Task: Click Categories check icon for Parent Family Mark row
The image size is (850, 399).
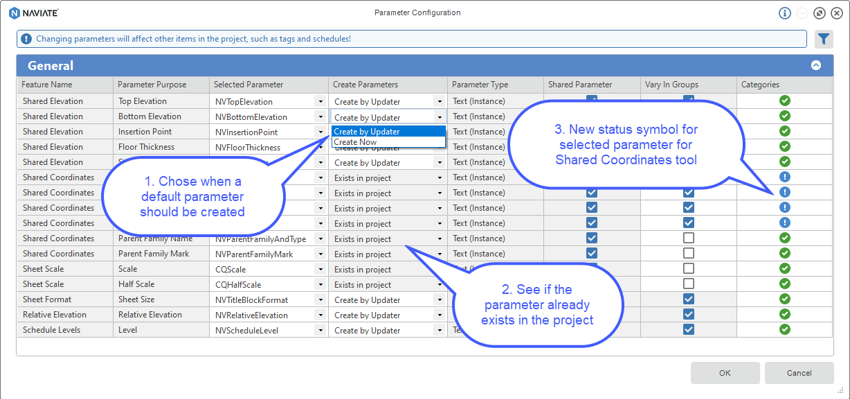Action: pos(784,253)
